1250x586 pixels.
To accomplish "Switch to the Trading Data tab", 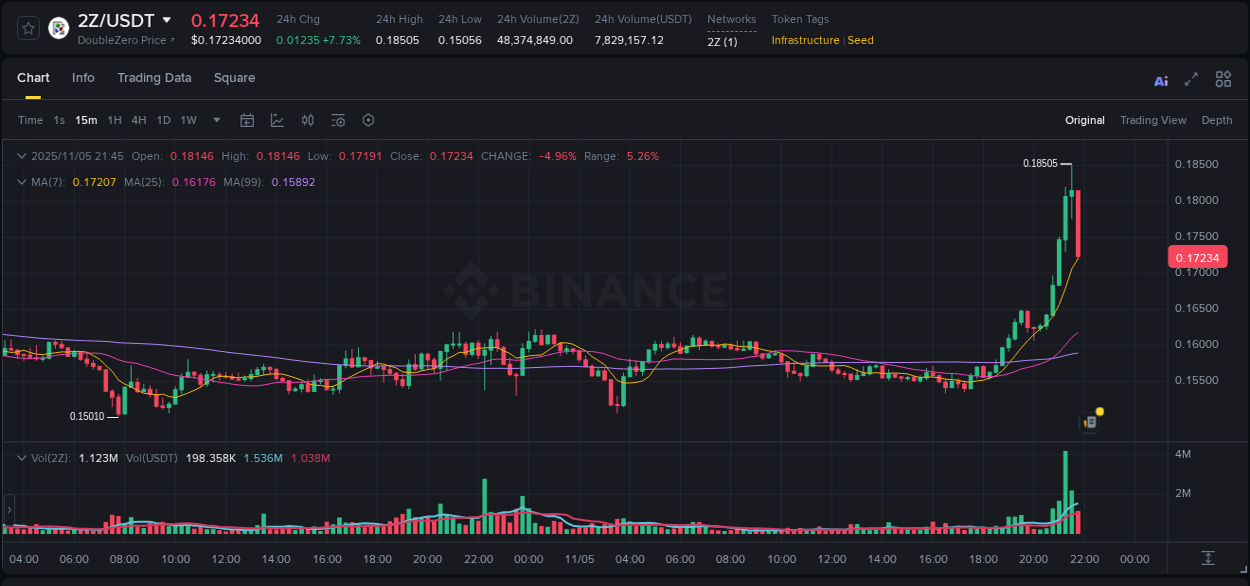I will click(x=154, y=78).
